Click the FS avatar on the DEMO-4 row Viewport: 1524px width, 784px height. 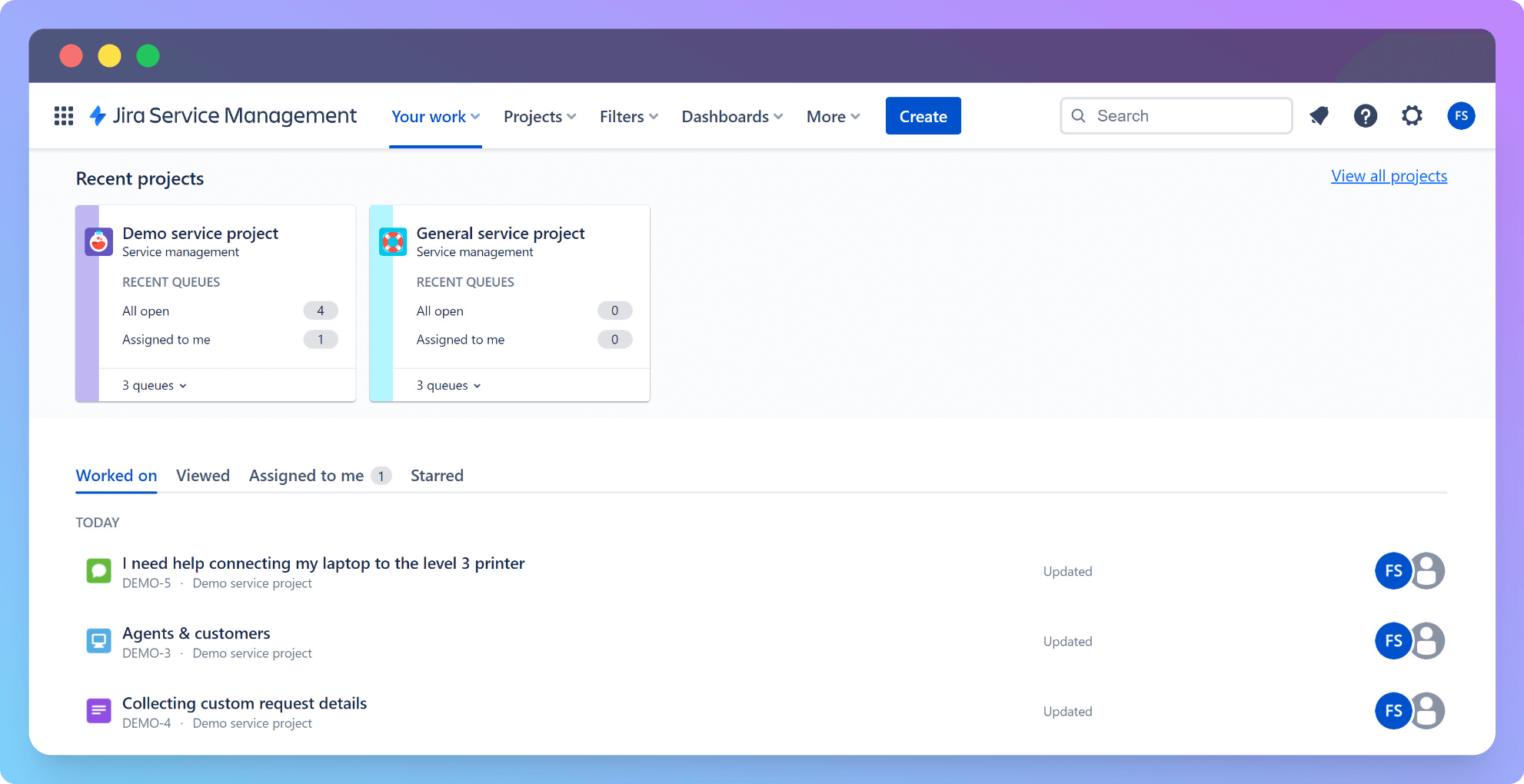pyautogui.click(x=1393, y=711)
